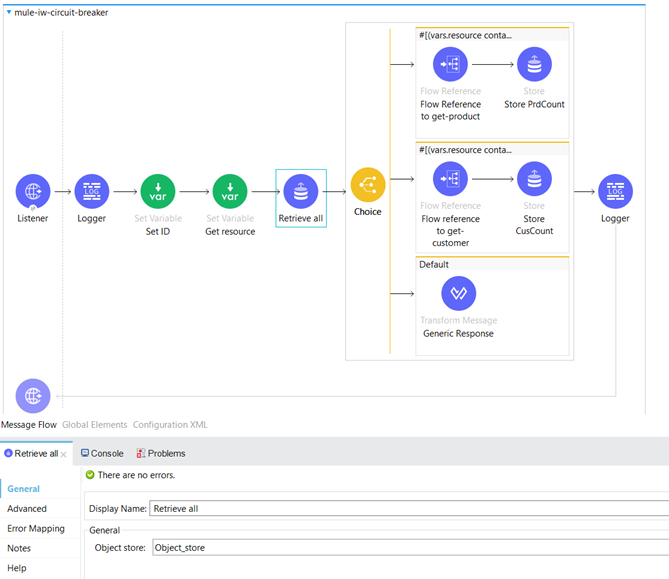The height and width of the screenshot is (579, 669).
Task: Switch to the Console tab
Action: 102,454
